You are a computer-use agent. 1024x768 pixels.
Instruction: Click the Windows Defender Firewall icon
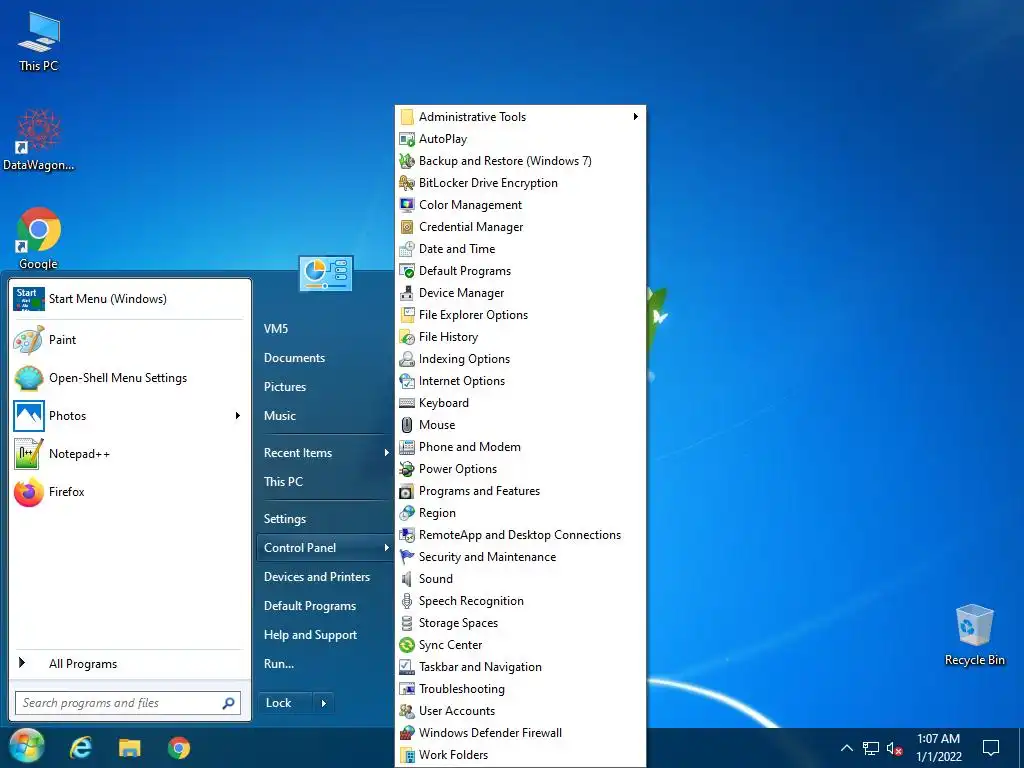407,733
